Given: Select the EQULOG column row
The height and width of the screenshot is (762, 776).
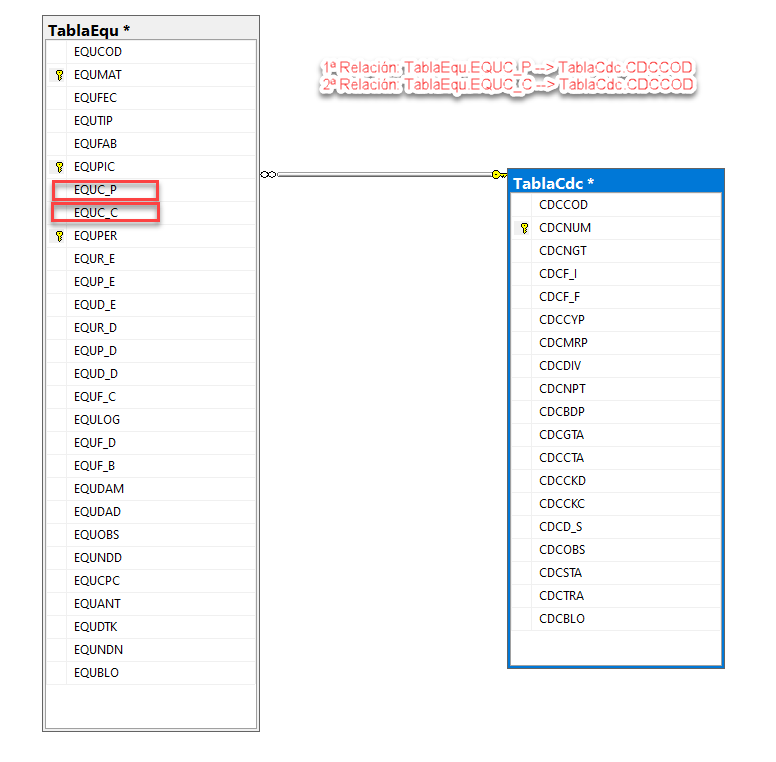Looking at the screenshot, I should coord(151,420).
